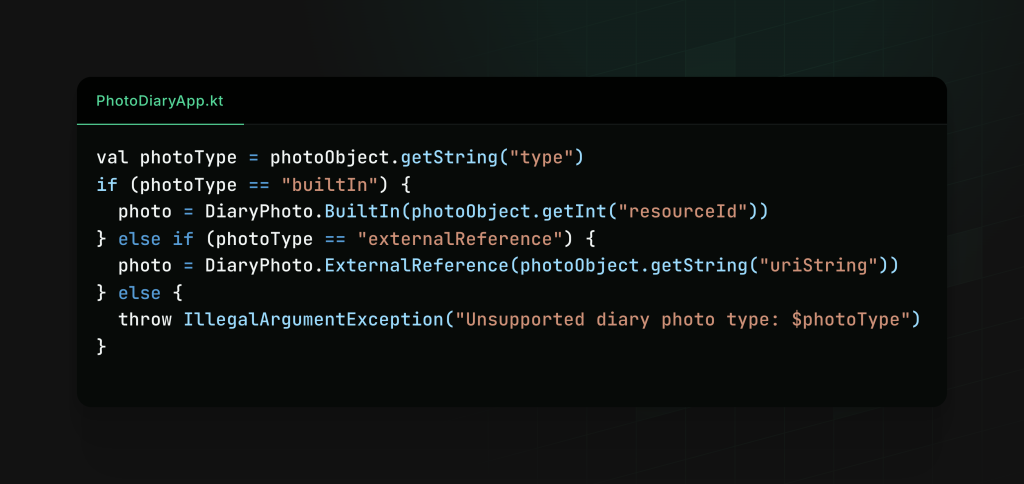The image size is (1024, 484).
Task: Click DiaryPhoto.BuiltIn constructor call
Action: [303, 212]
